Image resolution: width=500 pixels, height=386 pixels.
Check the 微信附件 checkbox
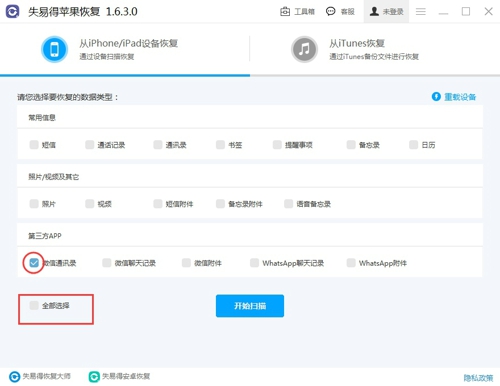click(186, 263)
